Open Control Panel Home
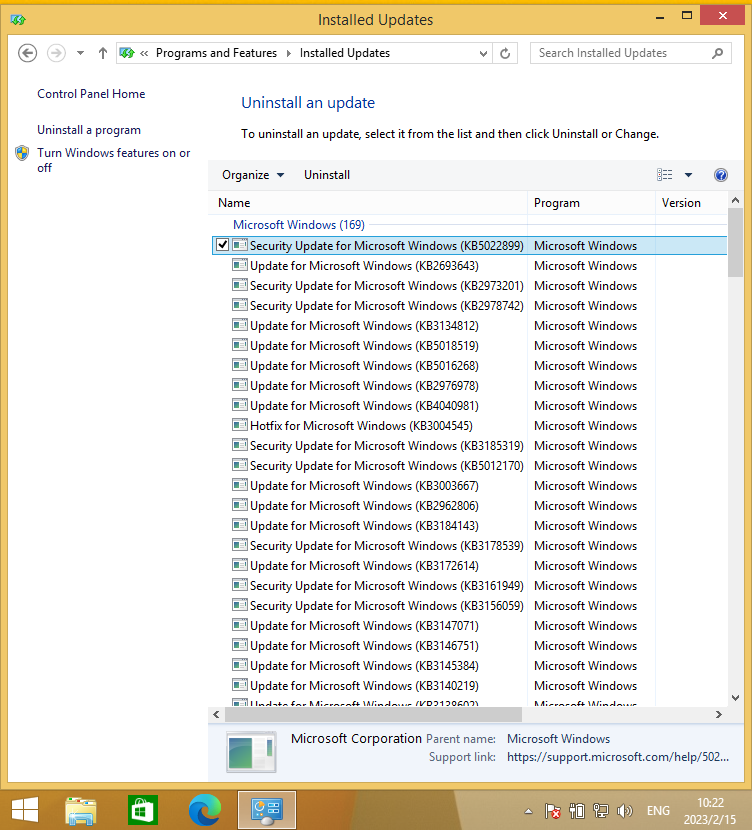 click(x=91, y=94)
